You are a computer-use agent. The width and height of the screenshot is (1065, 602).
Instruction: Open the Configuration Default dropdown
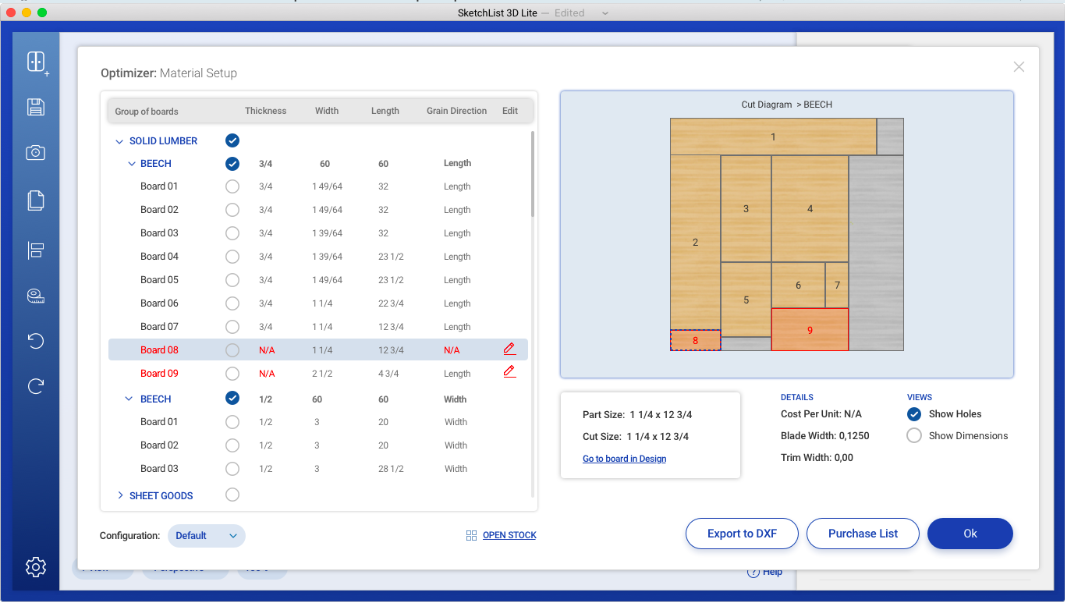(x=206, y=535)
